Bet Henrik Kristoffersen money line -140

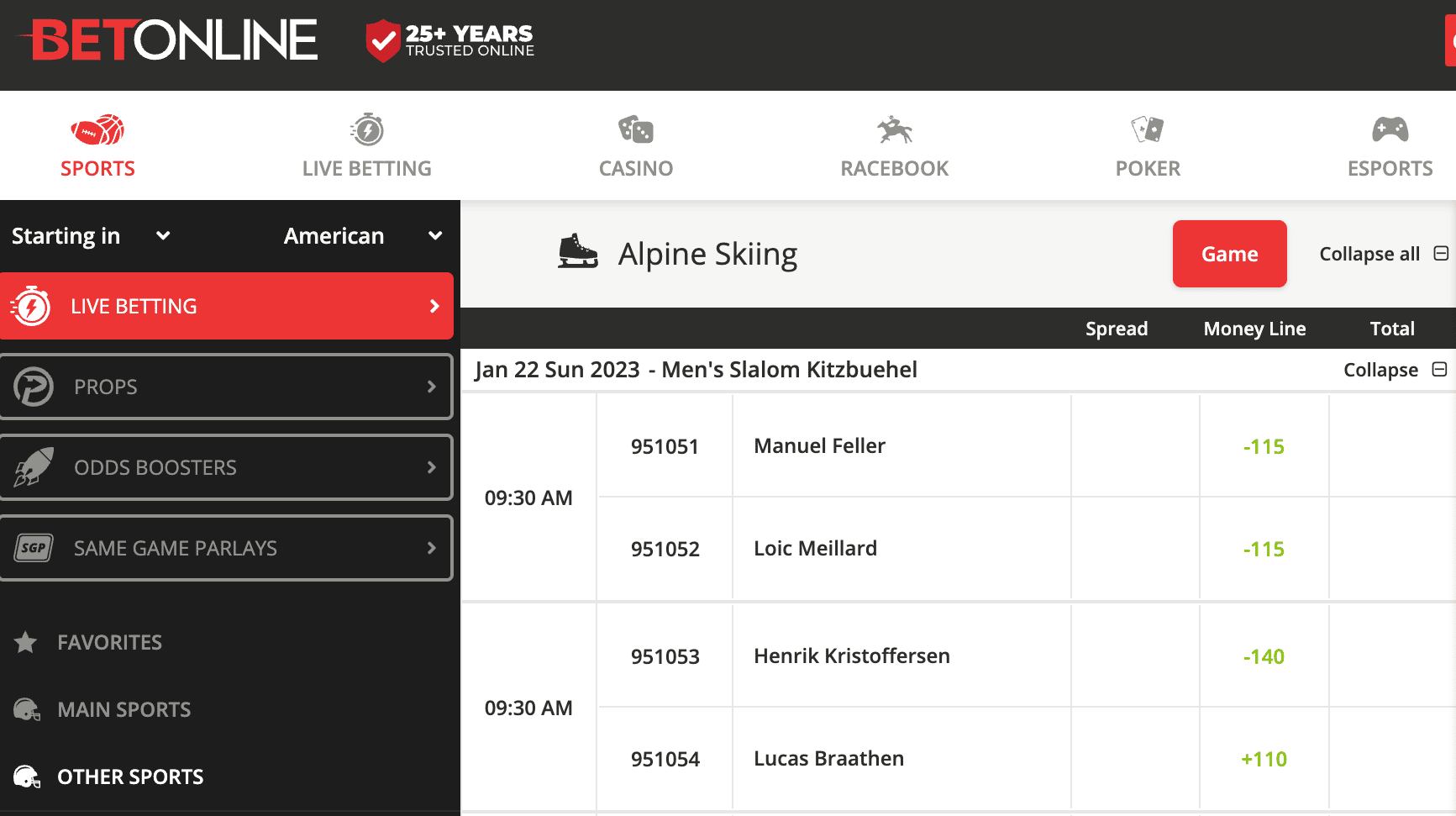click(1264, 656)
